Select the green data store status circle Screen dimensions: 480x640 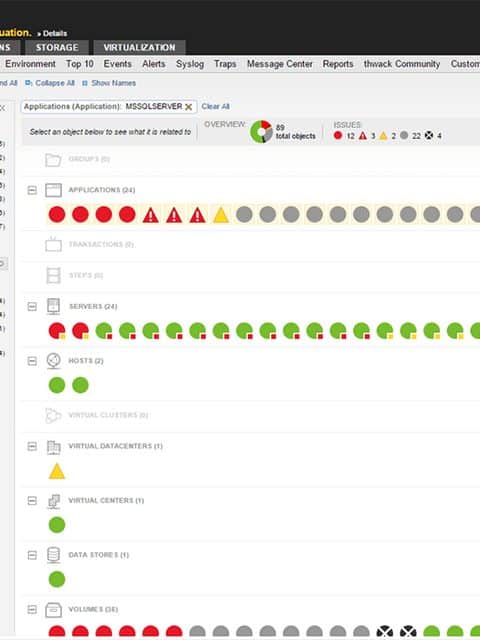57,579
